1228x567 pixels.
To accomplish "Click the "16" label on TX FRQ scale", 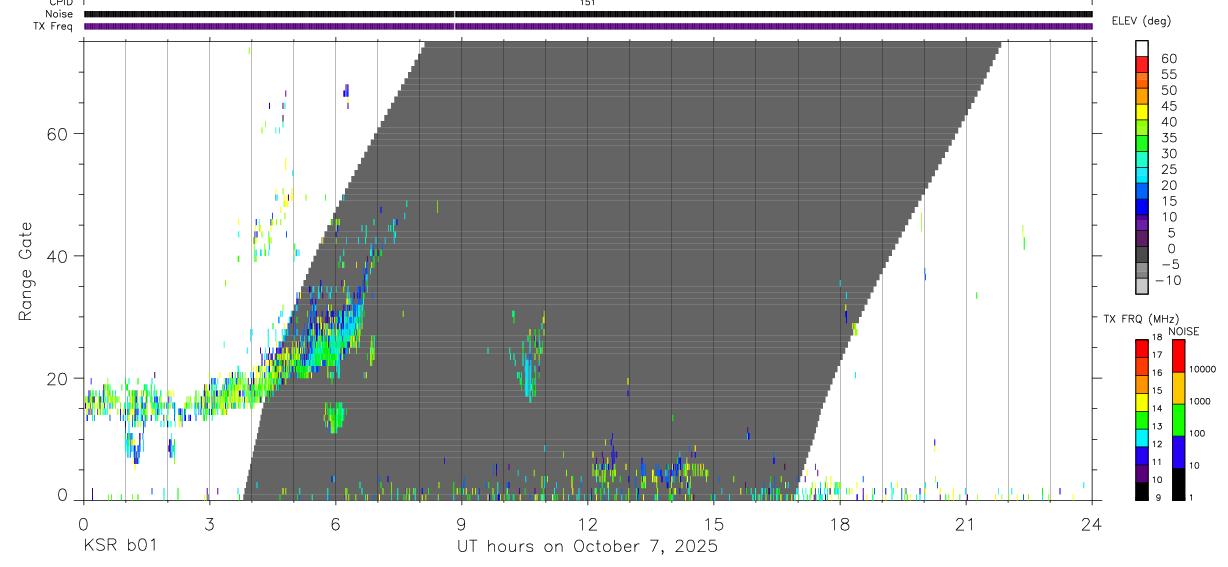I will coord(1159,373).
